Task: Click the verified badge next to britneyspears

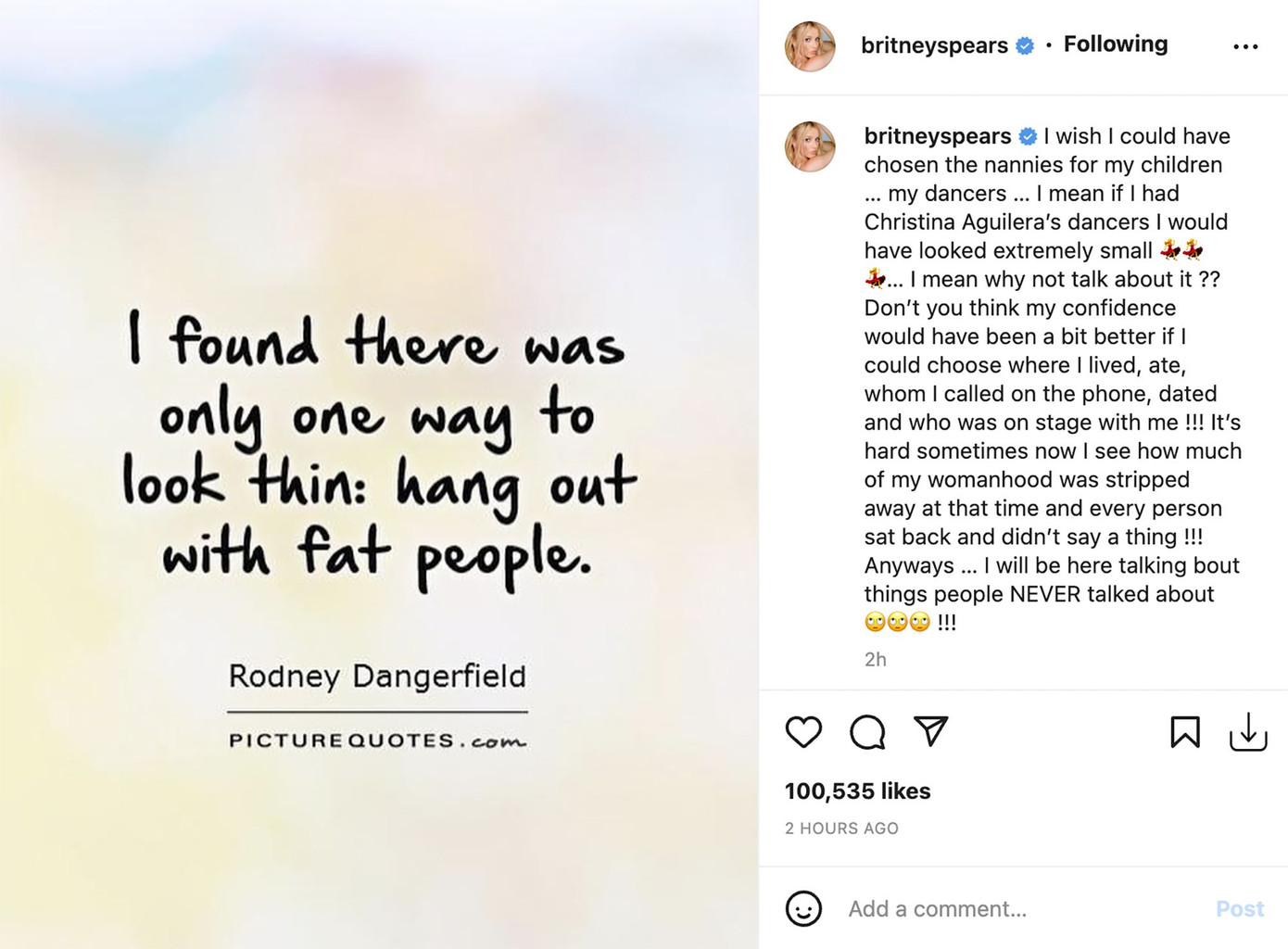Action: point(1023,44)
